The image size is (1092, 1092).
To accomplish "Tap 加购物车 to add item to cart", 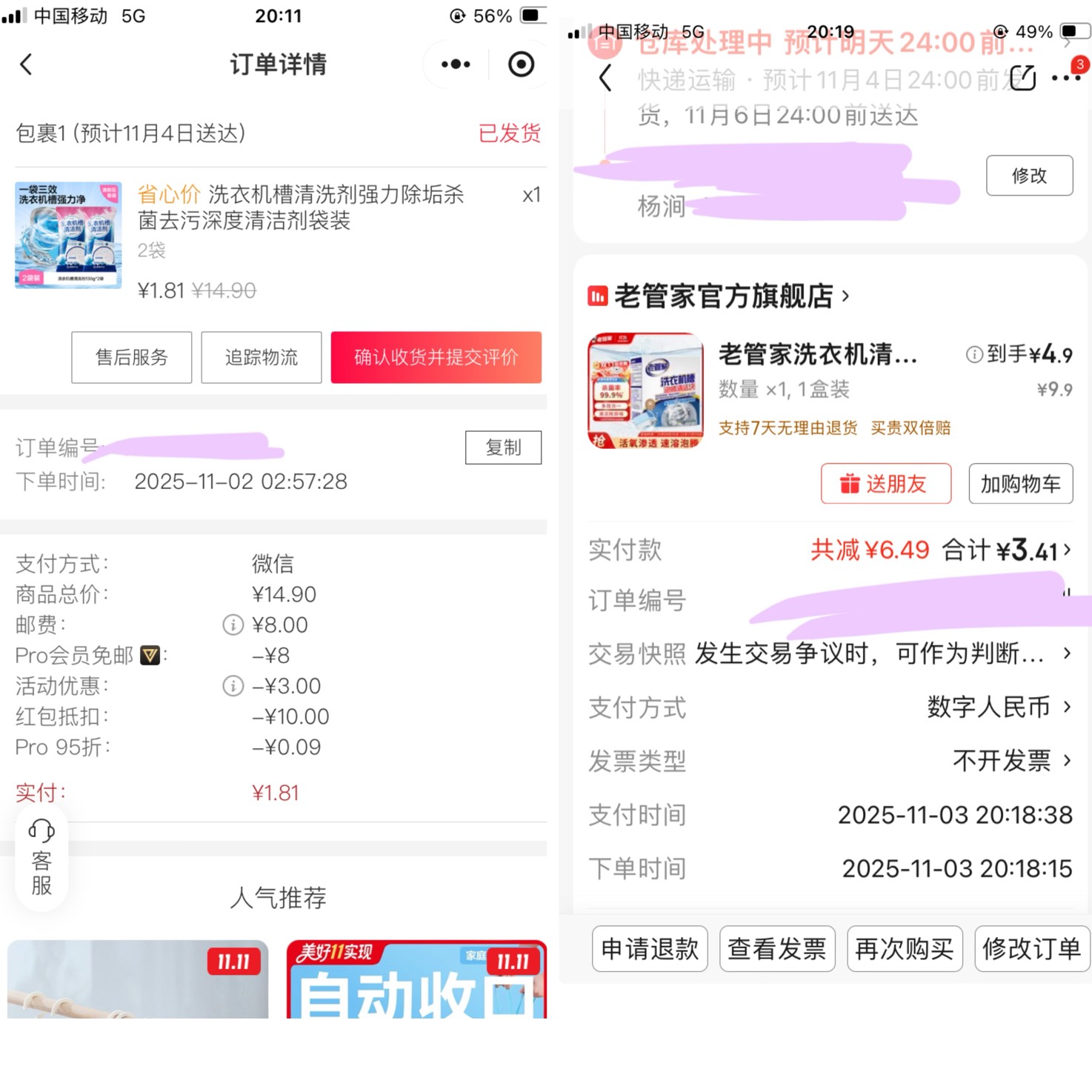I will coord(1020,484).
